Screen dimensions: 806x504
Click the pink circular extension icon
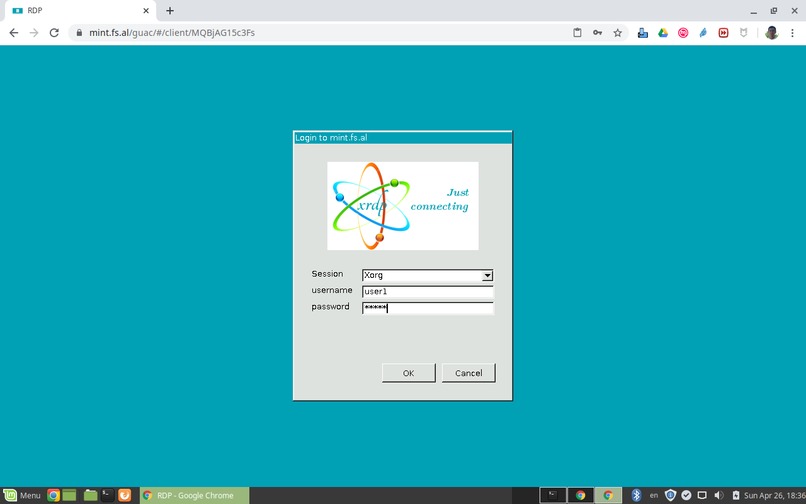[683, 33]
